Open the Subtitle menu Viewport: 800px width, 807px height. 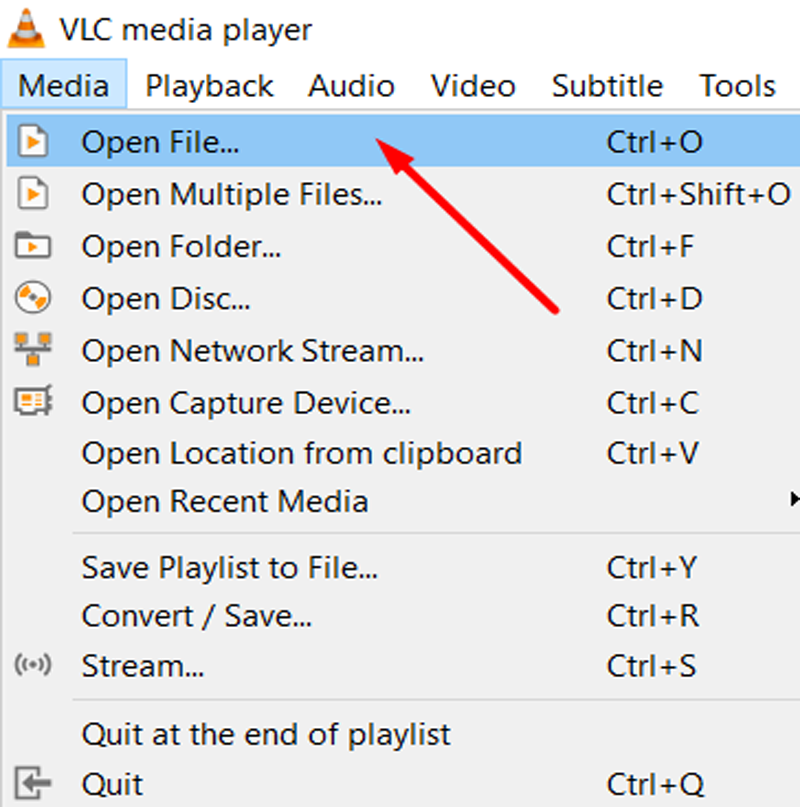[606, 86]
